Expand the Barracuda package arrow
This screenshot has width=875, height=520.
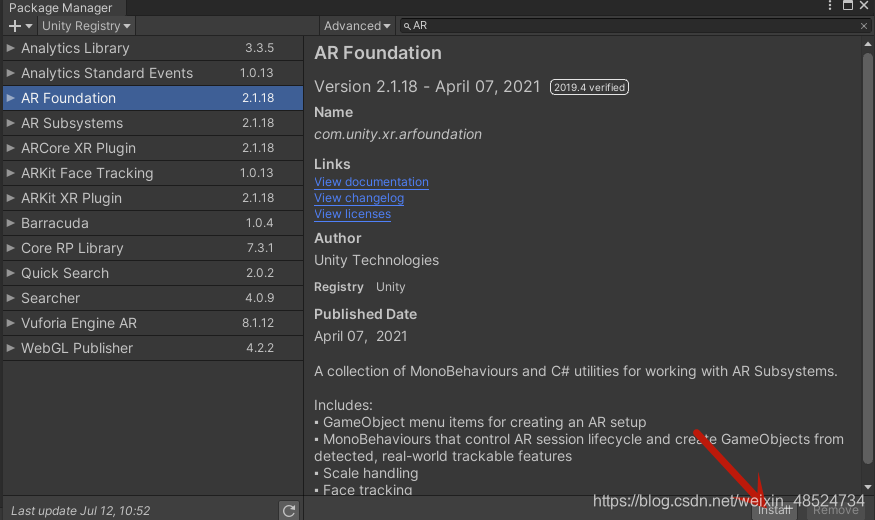click(x=10, y=223)
